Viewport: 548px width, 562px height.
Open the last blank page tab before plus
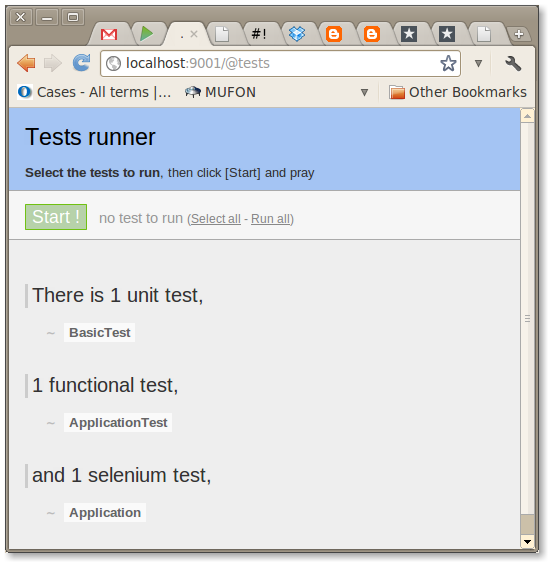tap(484, 34)
